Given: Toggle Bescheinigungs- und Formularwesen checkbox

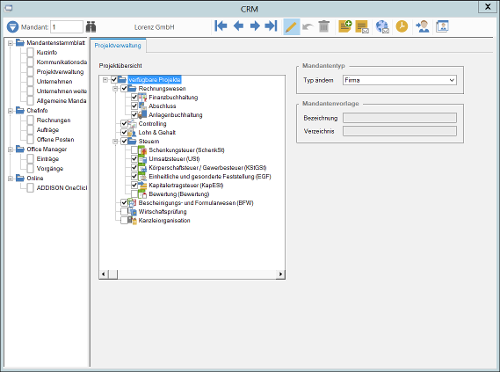Looking at the screenshot, I should (x=124, y=203).
